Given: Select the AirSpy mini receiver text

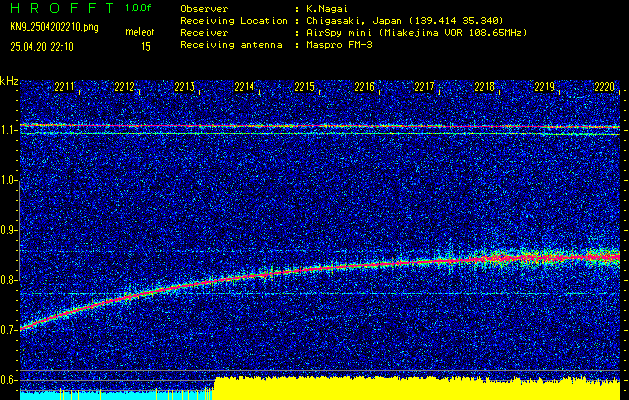Looking at the screenshot, I should click(x=417, y=33).
